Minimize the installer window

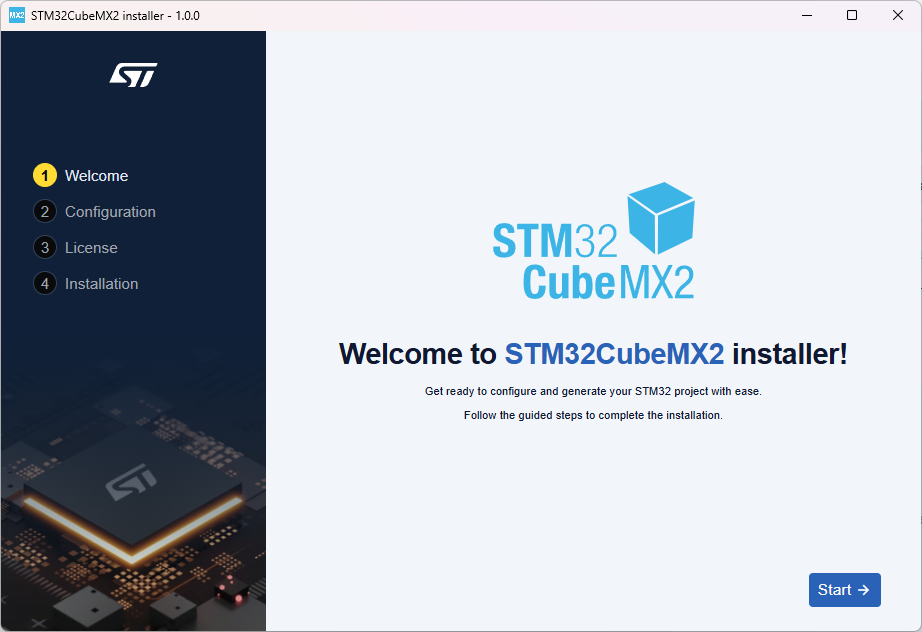[806, 15]
